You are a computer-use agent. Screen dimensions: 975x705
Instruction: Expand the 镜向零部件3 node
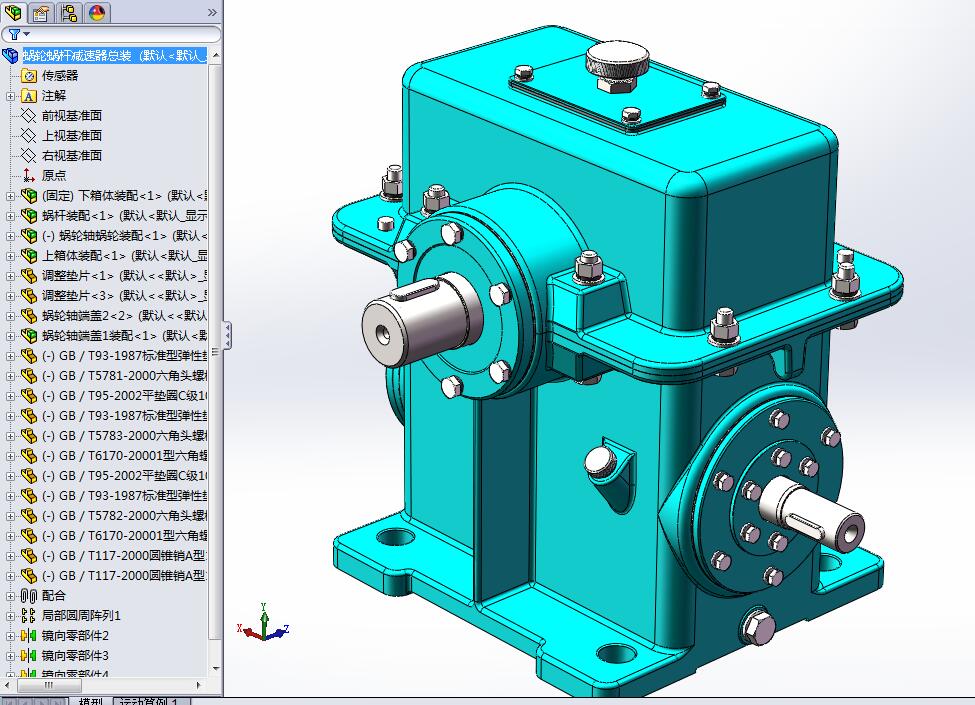(10, 656)
